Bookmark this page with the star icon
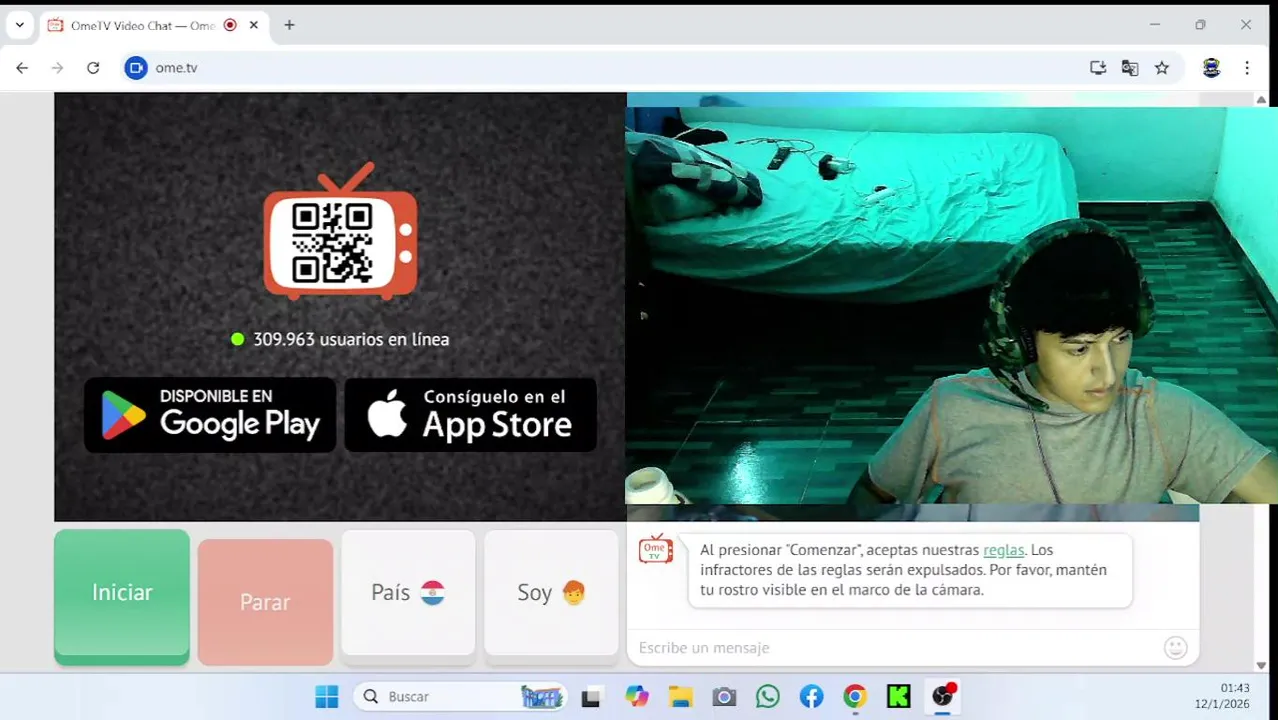The image size is (1278, 720). (x=1162, y=68)
